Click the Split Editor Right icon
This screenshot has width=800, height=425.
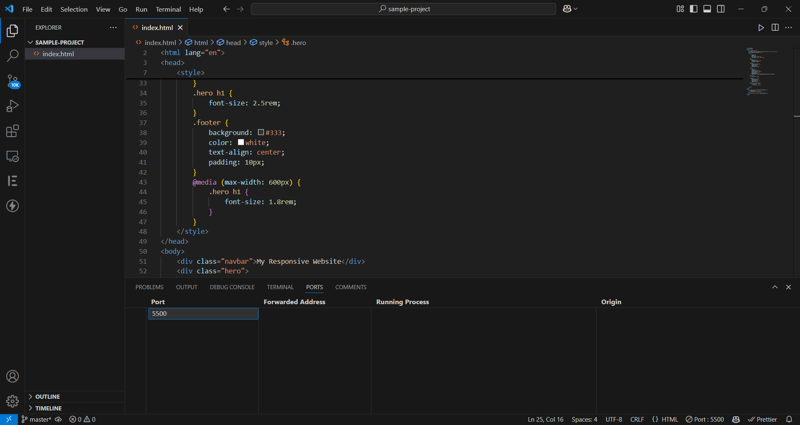click(x=775, y=28)
